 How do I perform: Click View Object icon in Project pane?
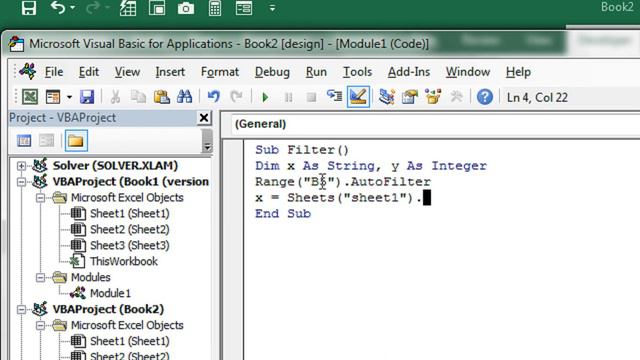(47, 141)
